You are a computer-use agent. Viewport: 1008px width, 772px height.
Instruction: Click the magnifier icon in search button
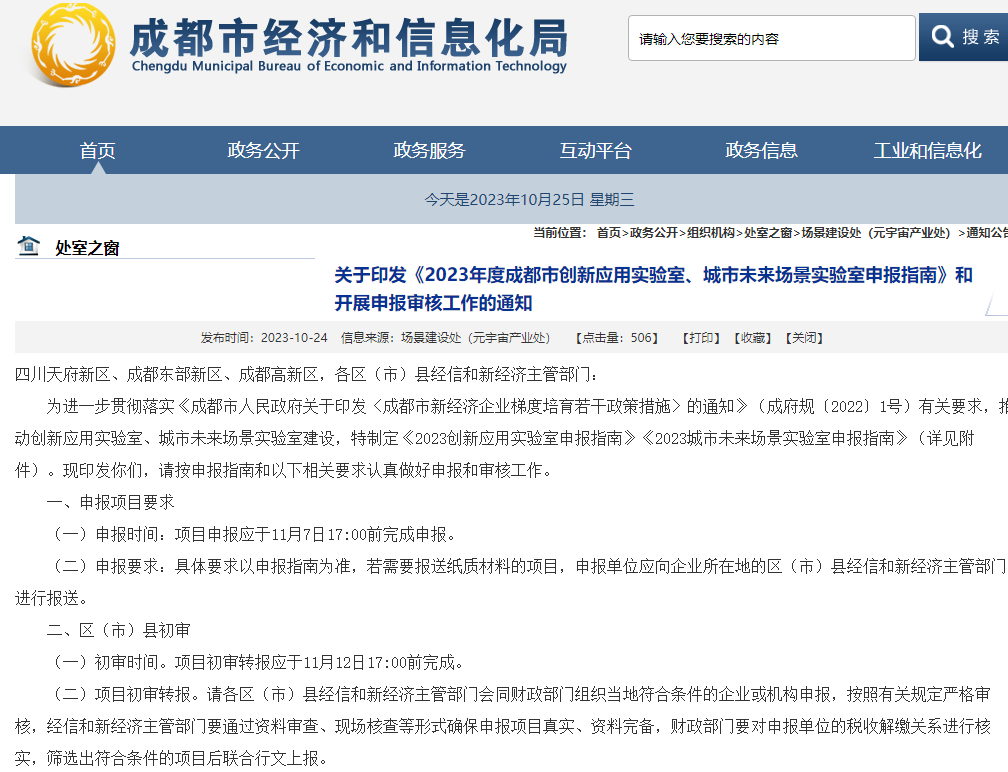942,37
